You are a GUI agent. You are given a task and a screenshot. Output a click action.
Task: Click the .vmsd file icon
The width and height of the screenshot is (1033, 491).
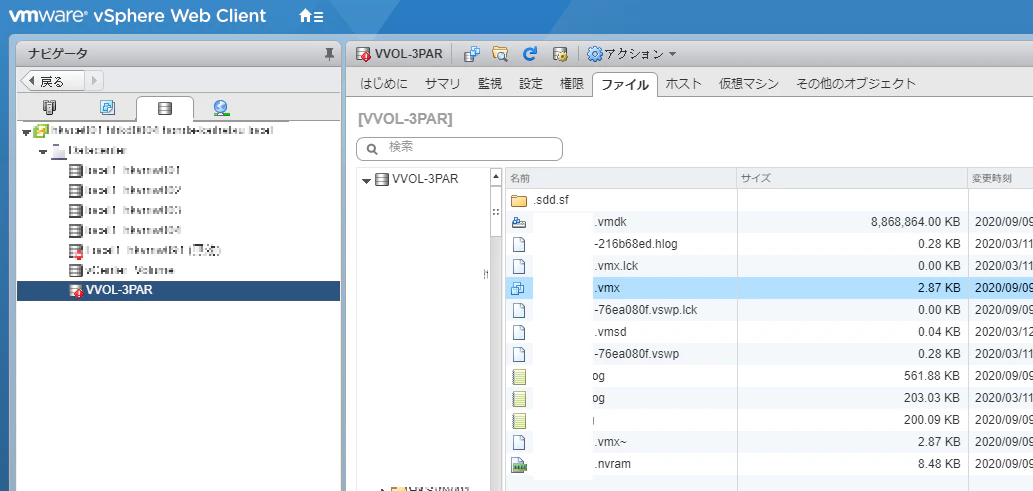coord(519,332)
